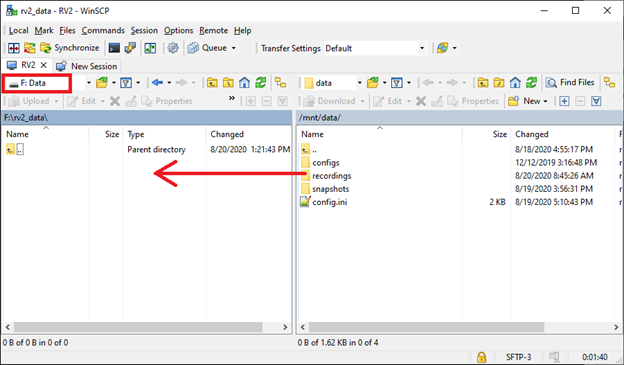This screenshot has width=624, height=365.
Task: Open the Commands menu
Action: click(103, 31)
